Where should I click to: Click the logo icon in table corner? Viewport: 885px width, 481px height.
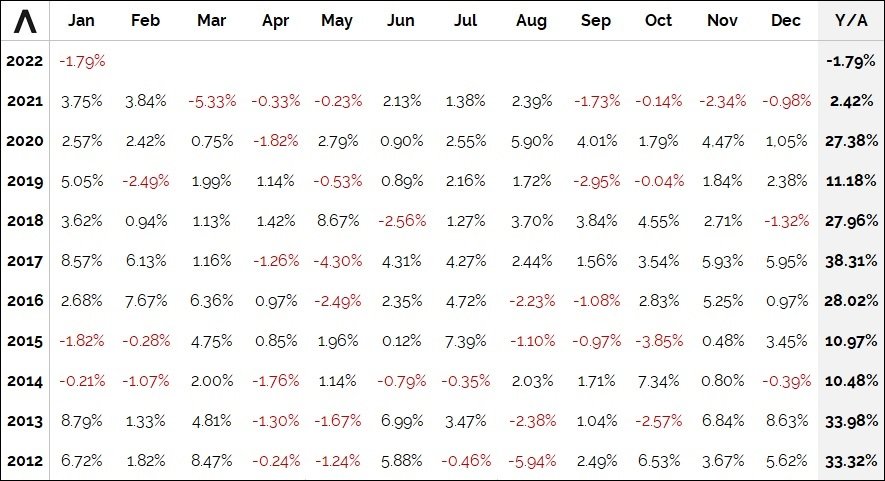point(24,20)
